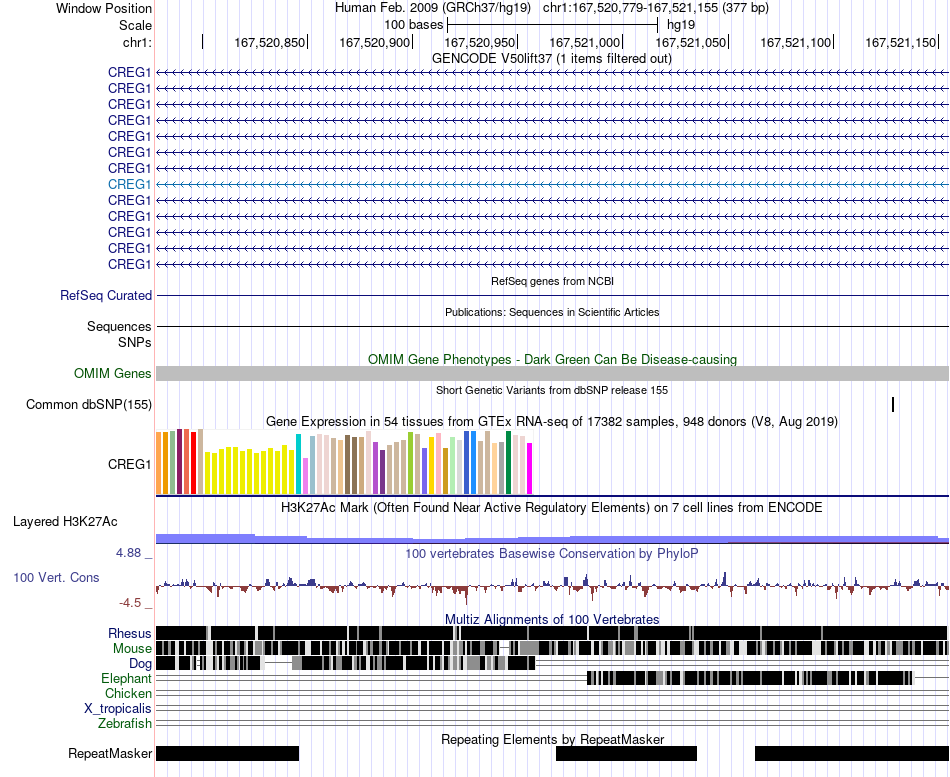Click the OMIM Gene Phenotypes green title
Image resolution: width=950 pixels, height=777 pixels.
(553, 359)
